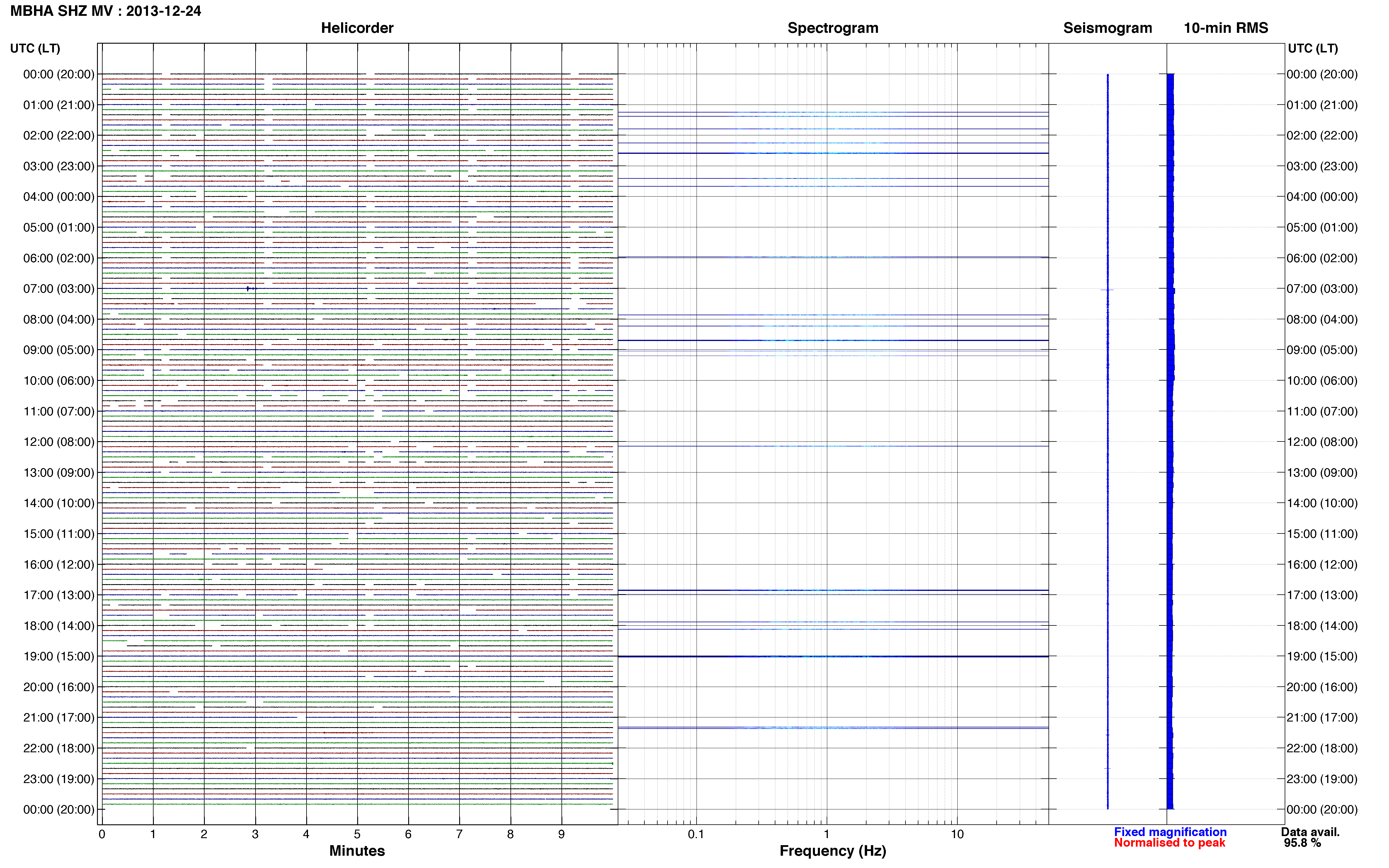Click the thick dark spectrogram band at 19:00
The height and width of the screenshot is (868, 1389).
pos(833,656)
